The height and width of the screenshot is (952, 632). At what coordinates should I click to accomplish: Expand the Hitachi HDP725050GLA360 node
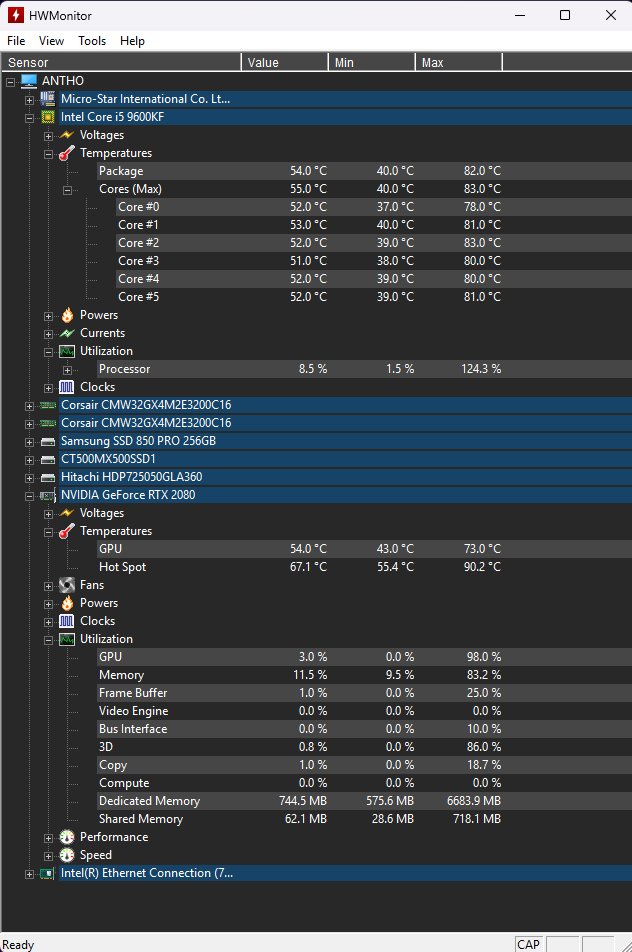click(x=29, y=478)
